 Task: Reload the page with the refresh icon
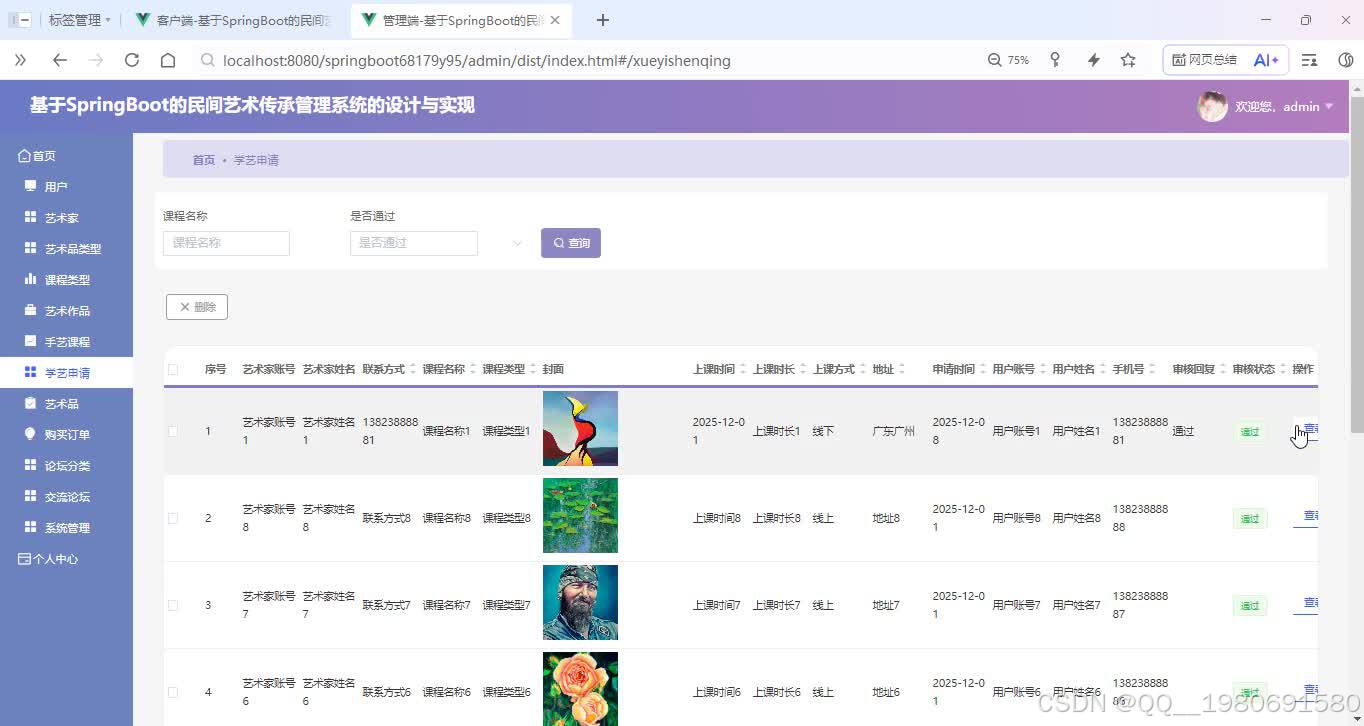point(131,60)
